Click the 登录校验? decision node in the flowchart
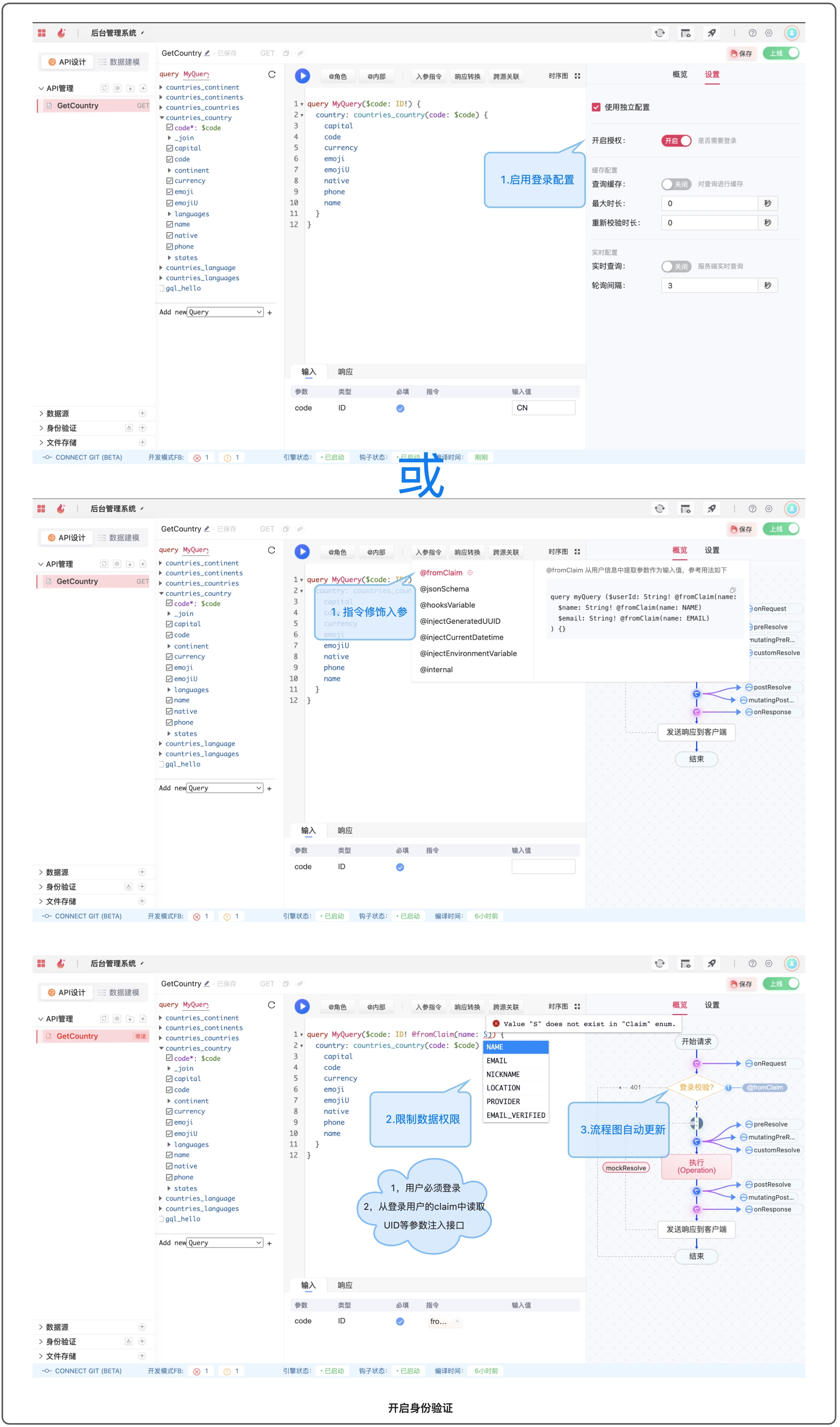The width and height of the screenshot is (840, 1427). tap(696, 1087)
